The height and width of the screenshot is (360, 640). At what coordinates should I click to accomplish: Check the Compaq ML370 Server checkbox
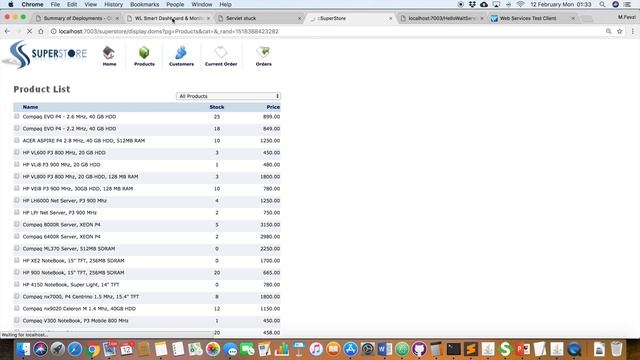[17, 248]
